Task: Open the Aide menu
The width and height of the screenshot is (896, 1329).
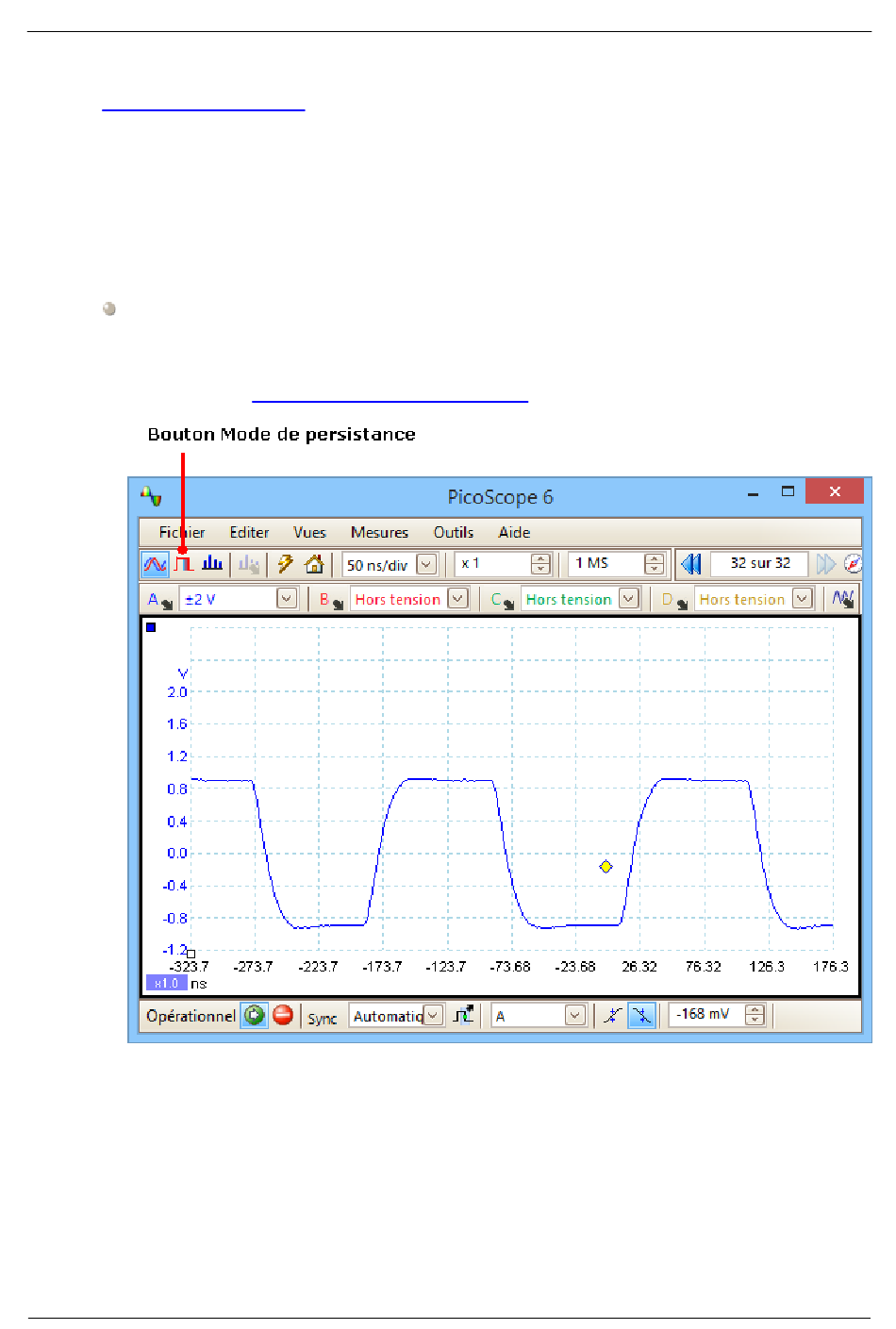Action: [x=514, y=533]
